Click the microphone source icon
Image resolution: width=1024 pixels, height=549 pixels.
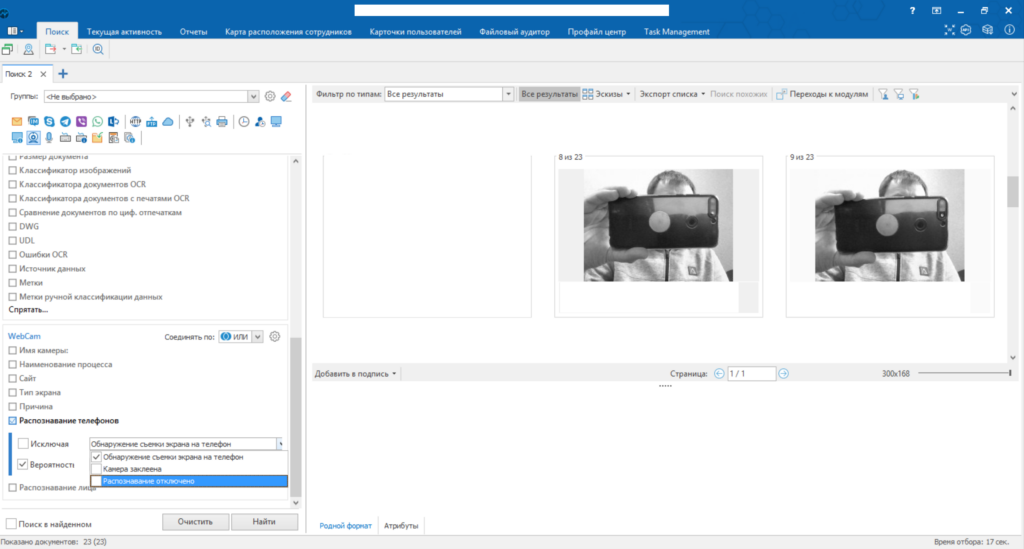coord(49,137)
